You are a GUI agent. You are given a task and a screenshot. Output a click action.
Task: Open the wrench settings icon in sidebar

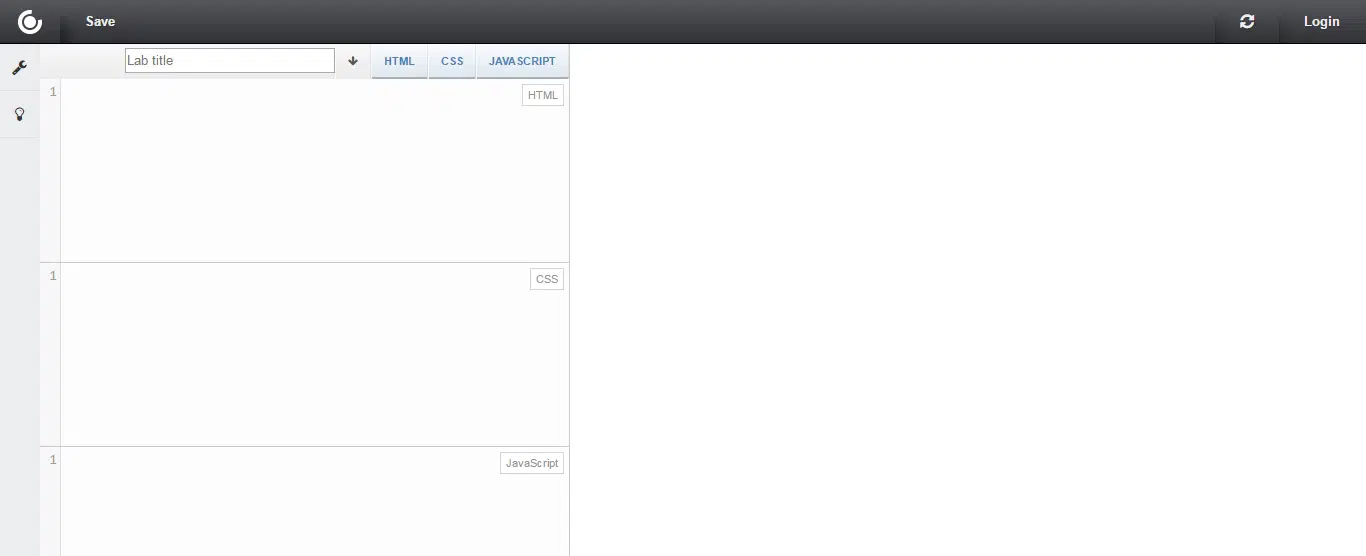(19, 68)
